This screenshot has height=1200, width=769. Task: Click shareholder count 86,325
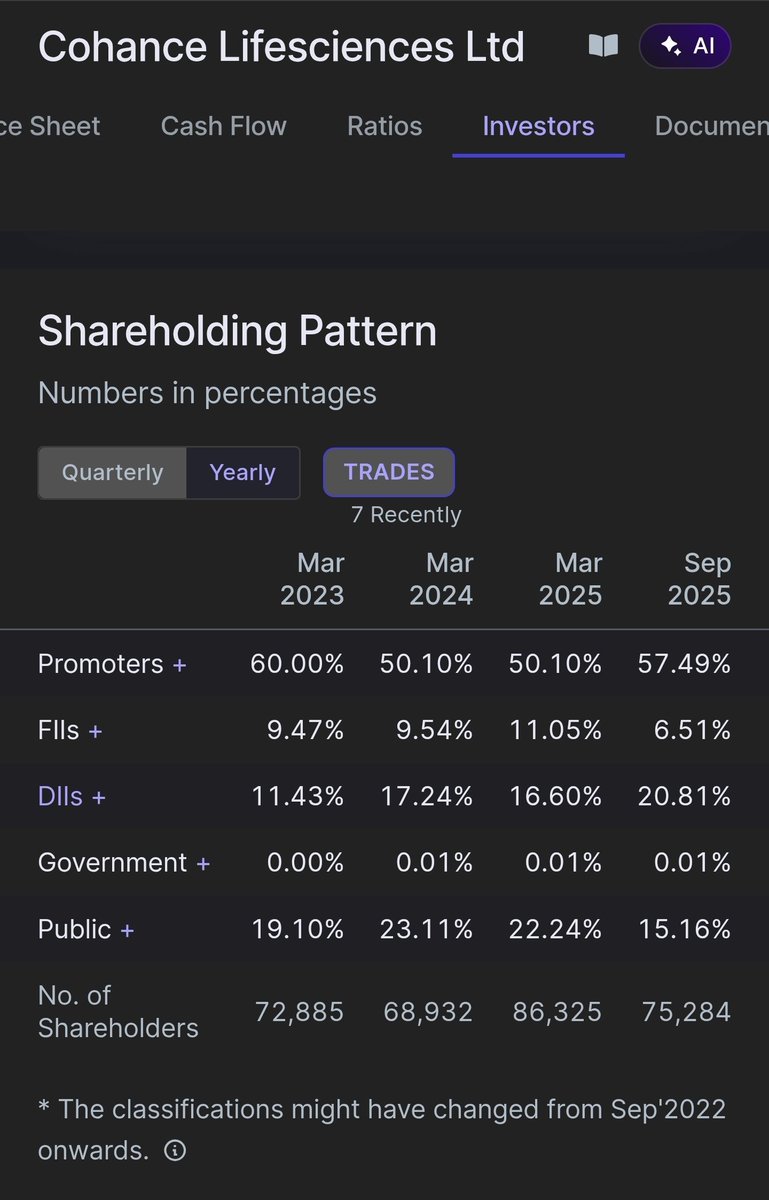(x=557, y=1012)
